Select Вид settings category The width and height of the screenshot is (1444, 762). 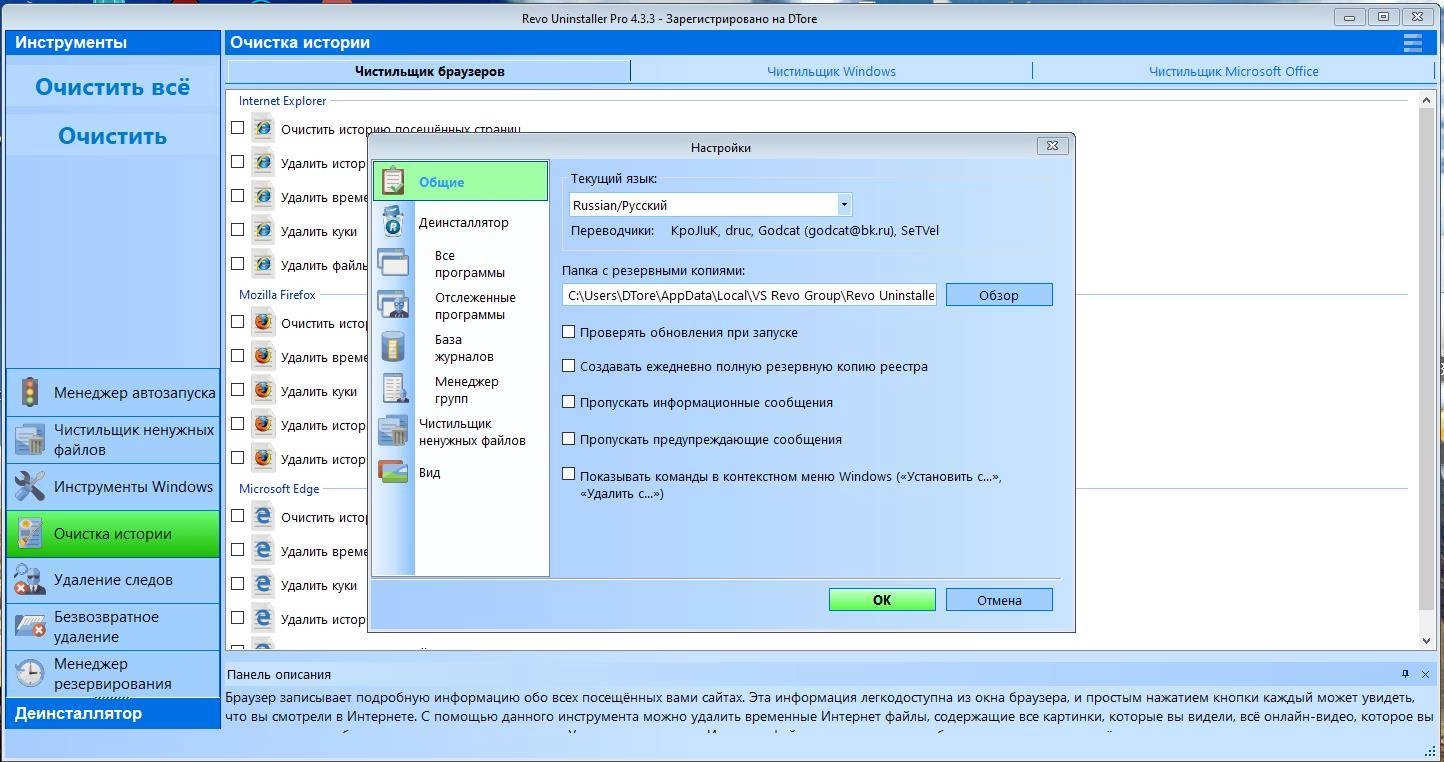click(429, 472)
